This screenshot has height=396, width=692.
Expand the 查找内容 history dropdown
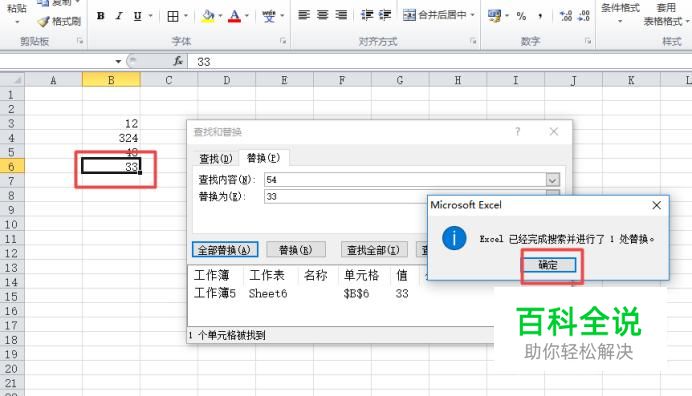tap(553, 180)
